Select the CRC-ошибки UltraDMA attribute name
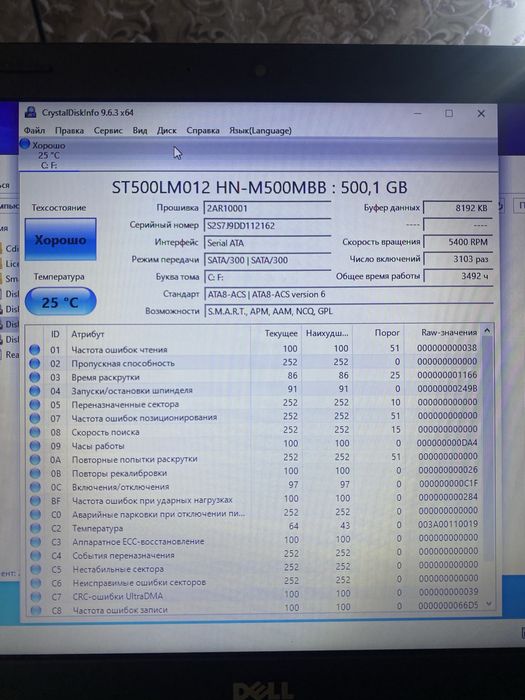 pos(118,596)
